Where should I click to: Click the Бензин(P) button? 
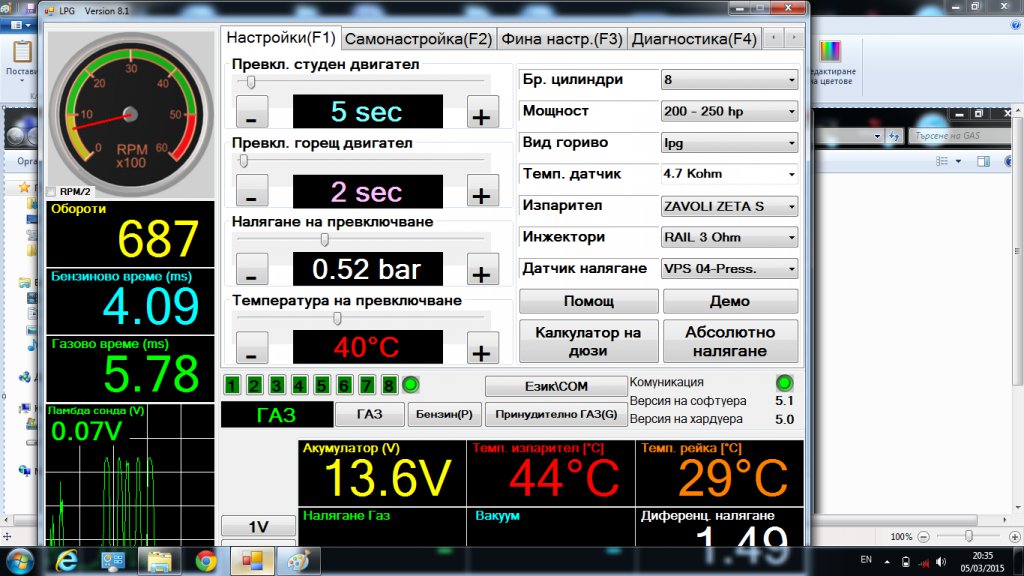(444, 414)
